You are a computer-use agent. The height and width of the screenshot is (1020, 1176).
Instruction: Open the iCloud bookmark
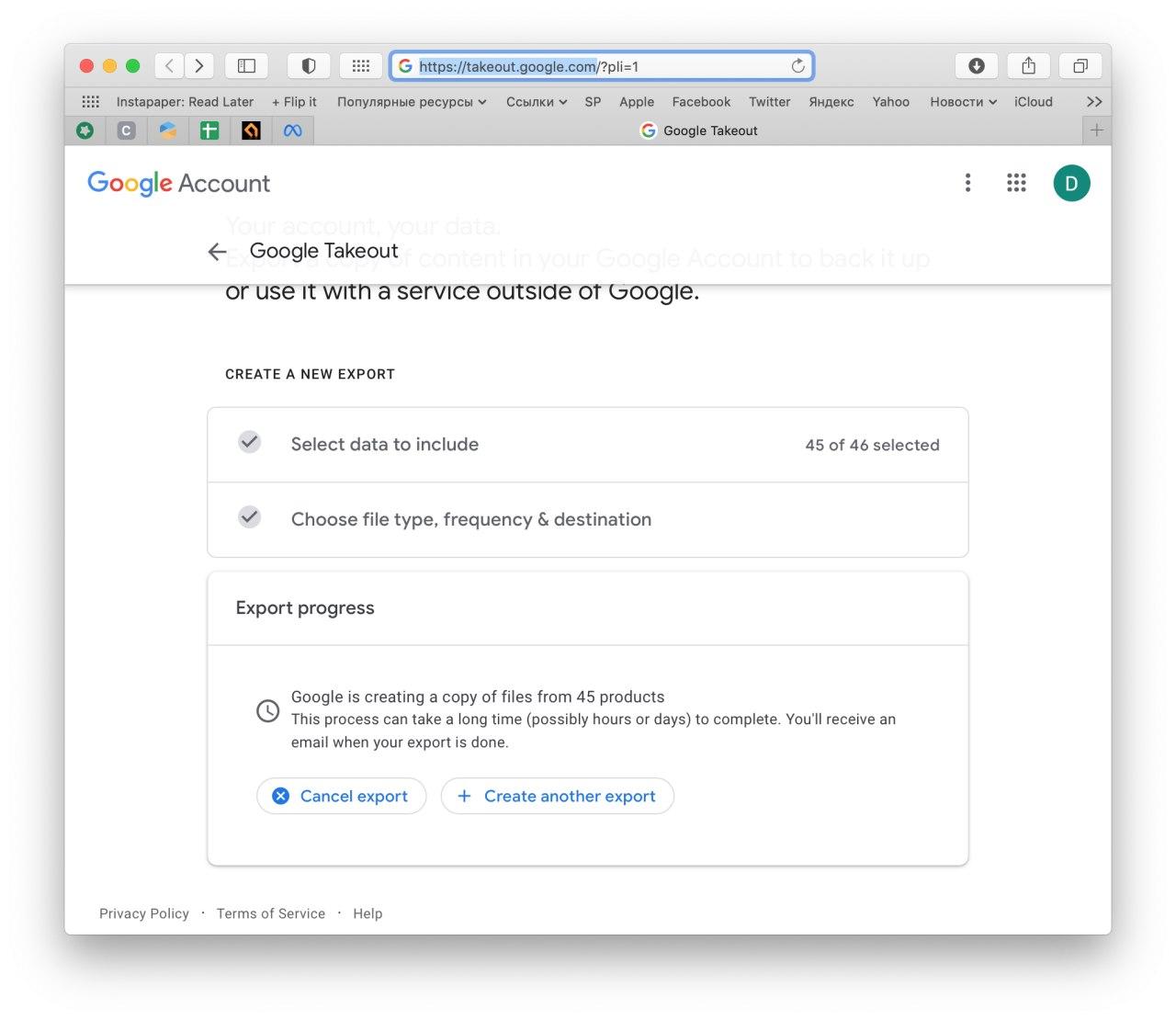1034,102
